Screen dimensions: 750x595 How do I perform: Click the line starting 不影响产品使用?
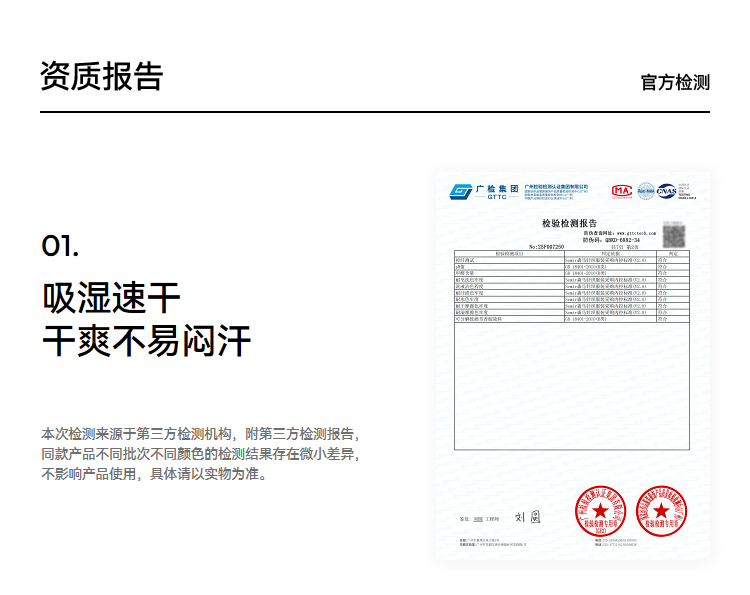tap(154, 474)
